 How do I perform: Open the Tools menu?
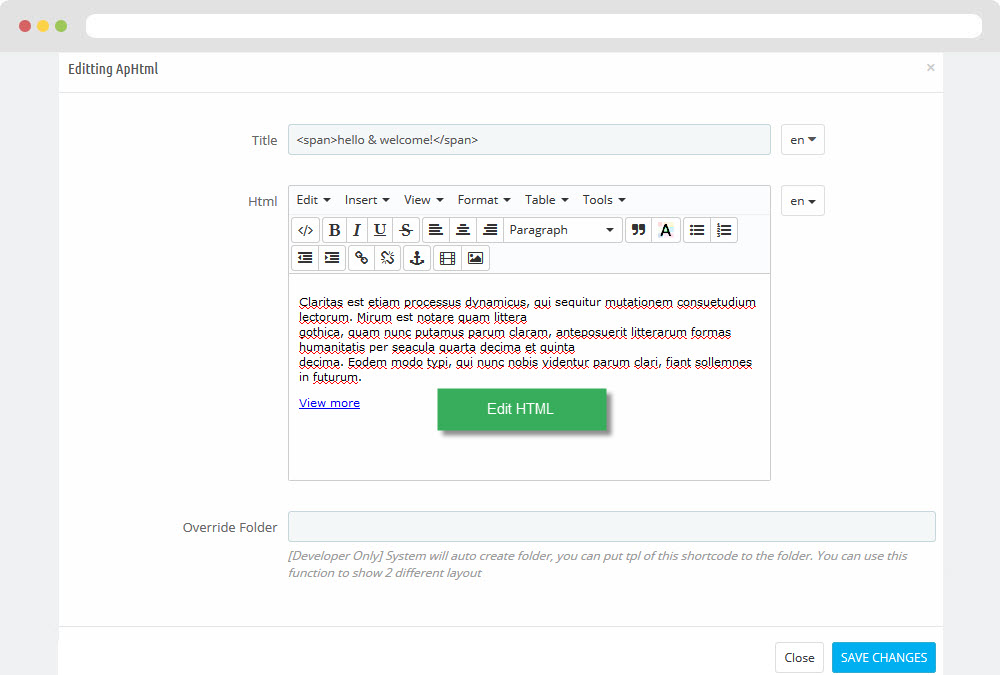(604, 200)
